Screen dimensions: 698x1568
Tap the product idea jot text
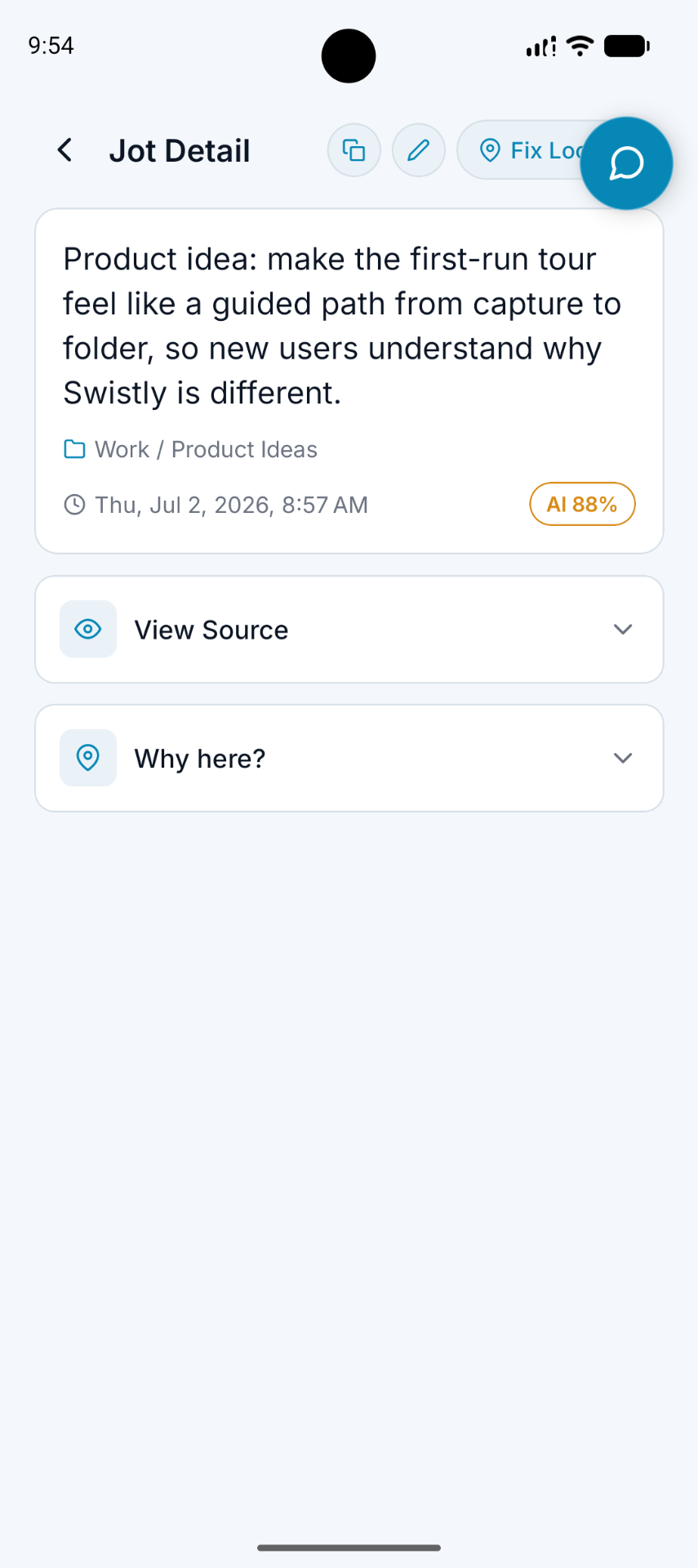pyautogui.click(x=343, y=326)
